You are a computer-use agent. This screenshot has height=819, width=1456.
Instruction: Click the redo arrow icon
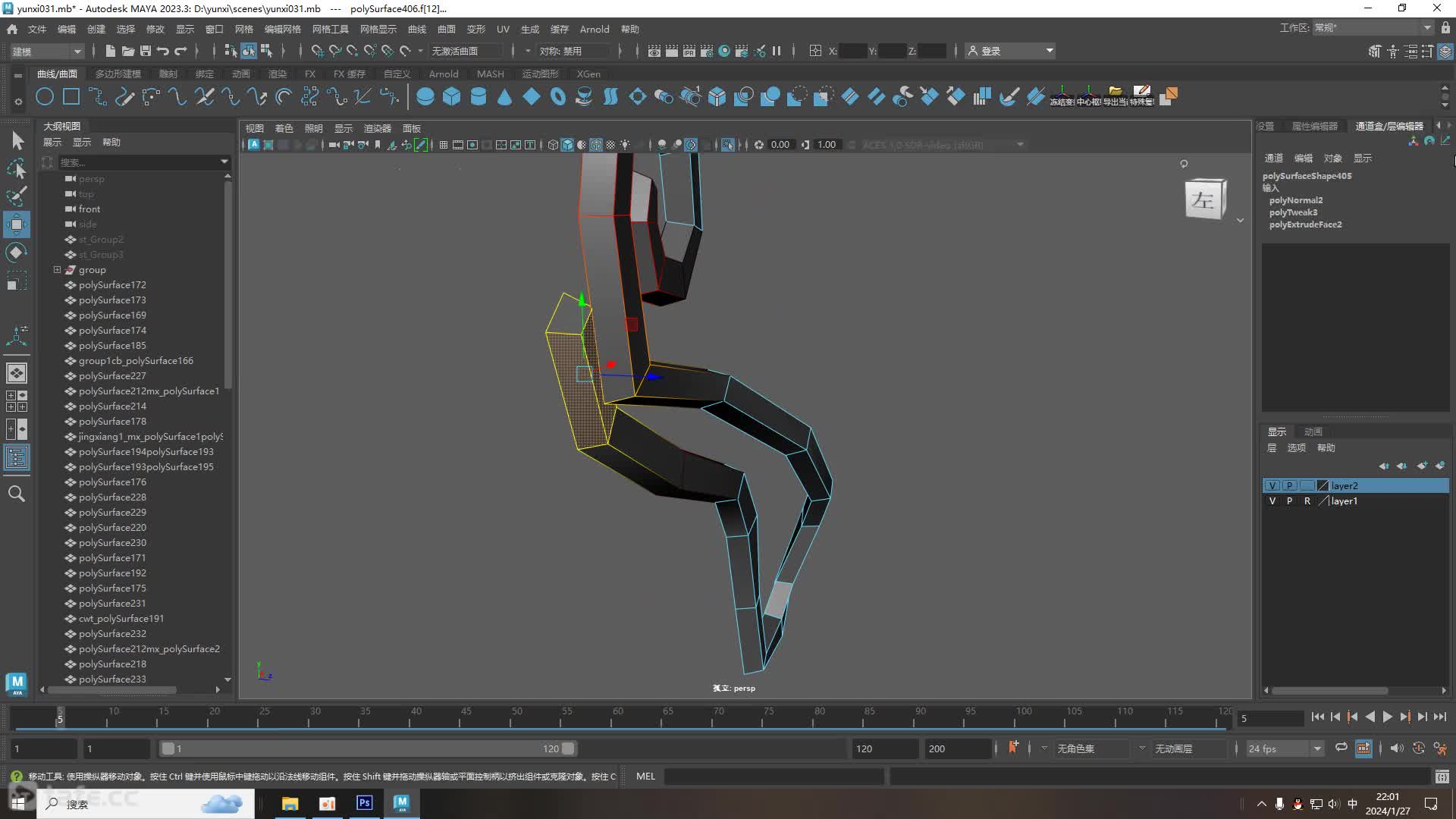pyautogui.click(x=180, y=51)
